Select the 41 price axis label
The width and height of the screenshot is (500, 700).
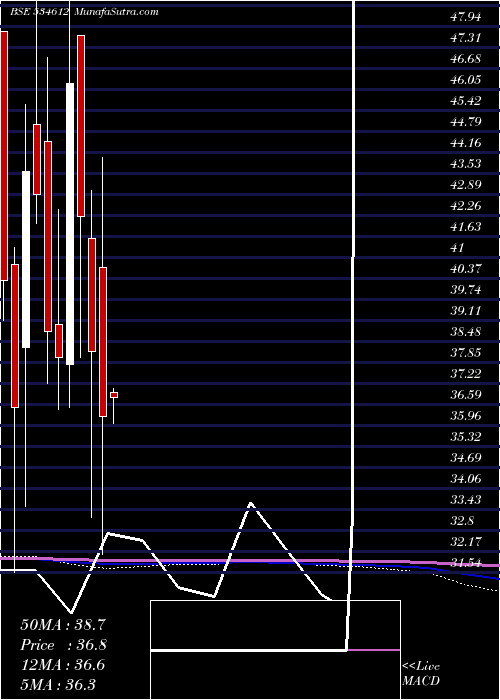[x=458, y=248]
